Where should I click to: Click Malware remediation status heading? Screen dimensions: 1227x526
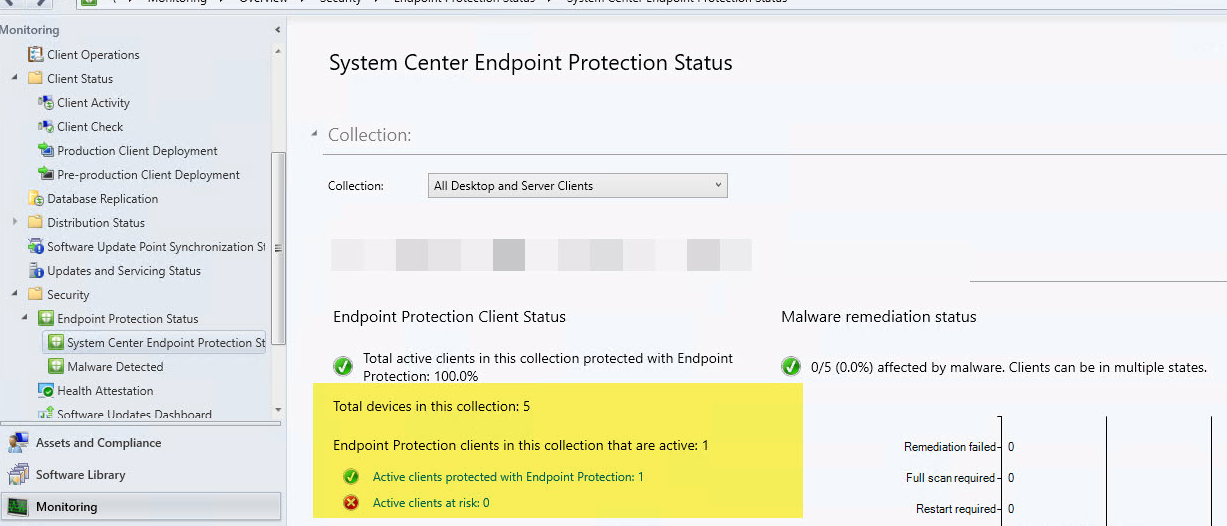point(879,317)
